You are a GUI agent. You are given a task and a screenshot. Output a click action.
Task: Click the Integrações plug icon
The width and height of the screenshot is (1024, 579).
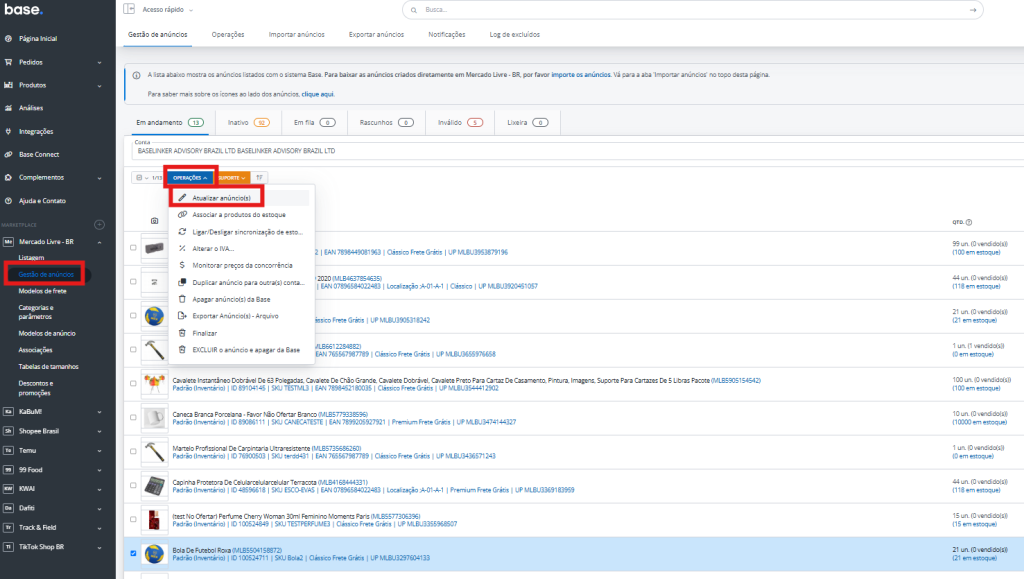pyautogui.click(x=8, y=131)
